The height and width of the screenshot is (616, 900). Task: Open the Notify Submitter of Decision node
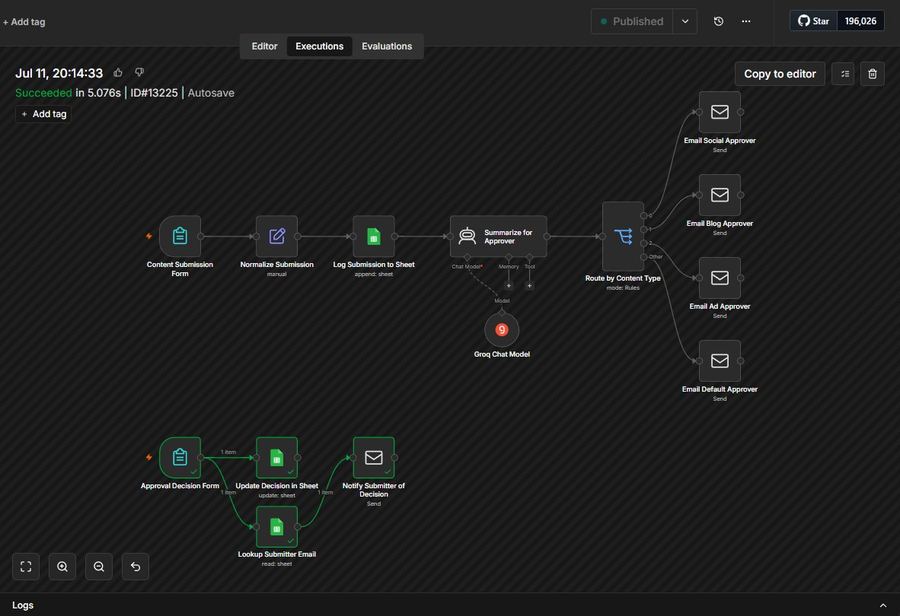click(x=374, y=458)
